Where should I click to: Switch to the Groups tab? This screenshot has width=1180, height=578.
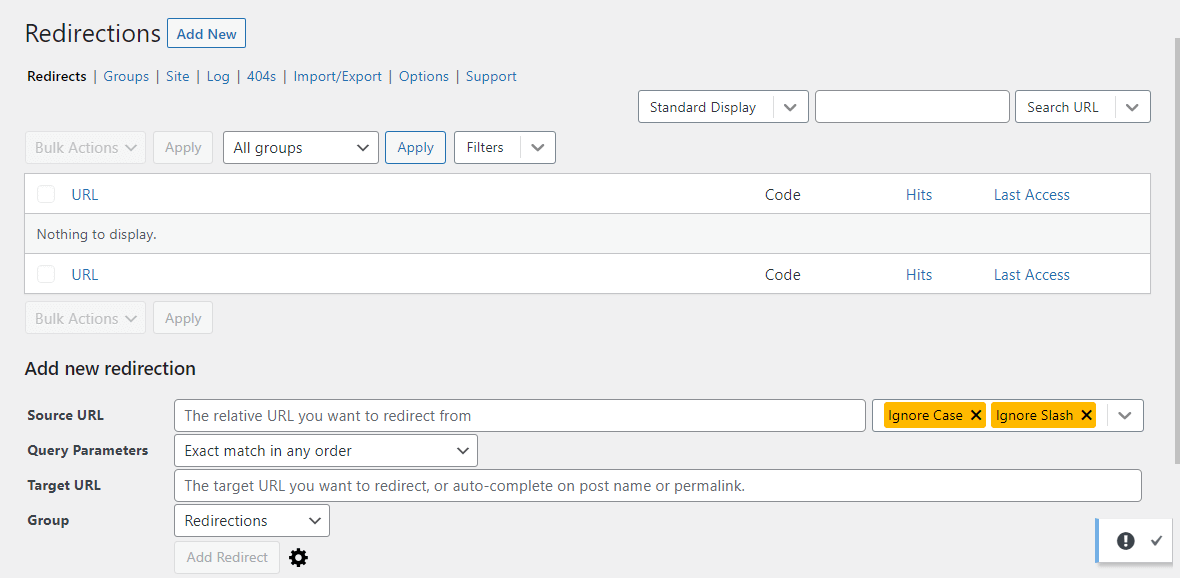pyautogui.click(x=126, y=76)
